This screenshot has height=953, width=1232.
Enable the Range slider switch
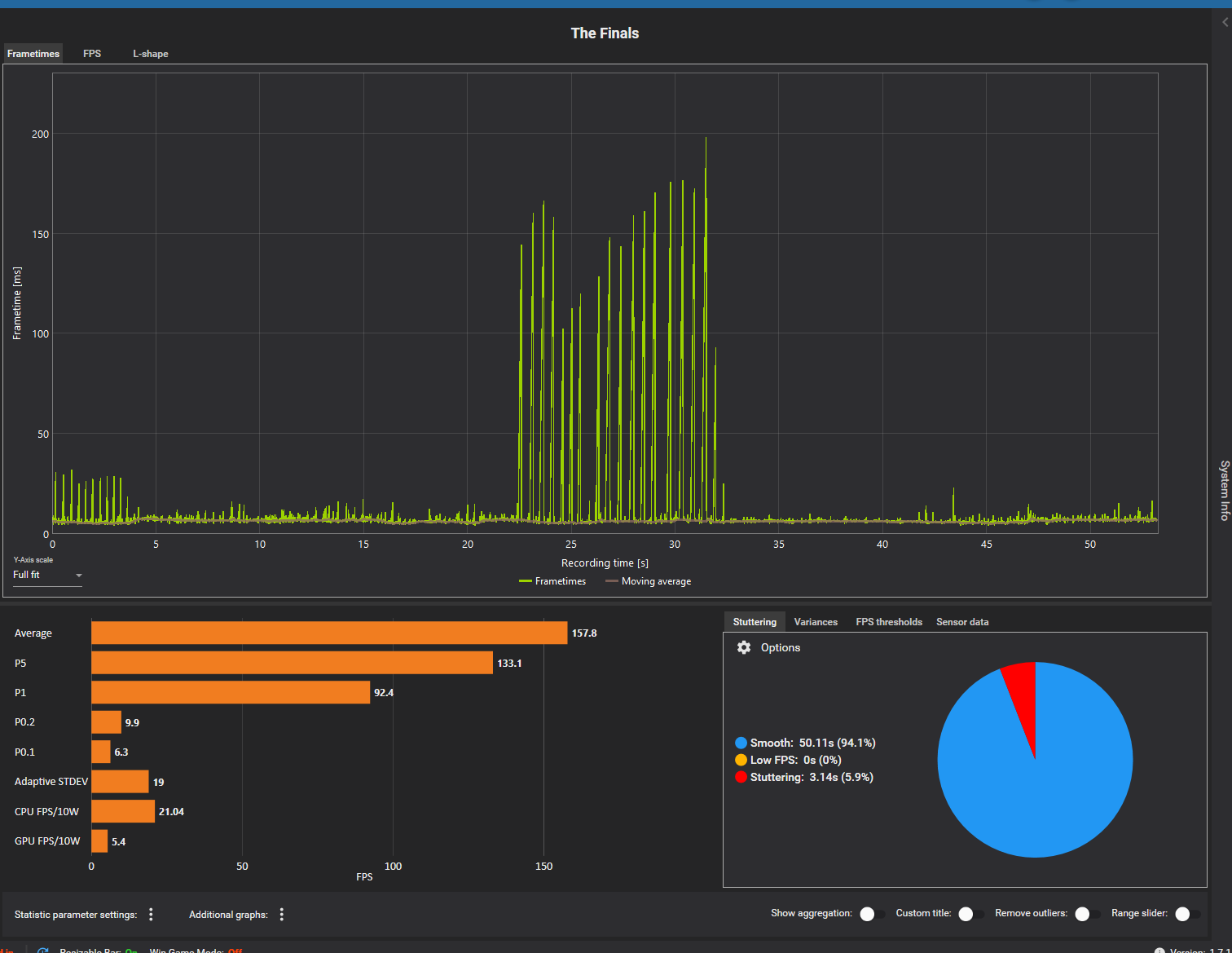(x=1187, y=914)
